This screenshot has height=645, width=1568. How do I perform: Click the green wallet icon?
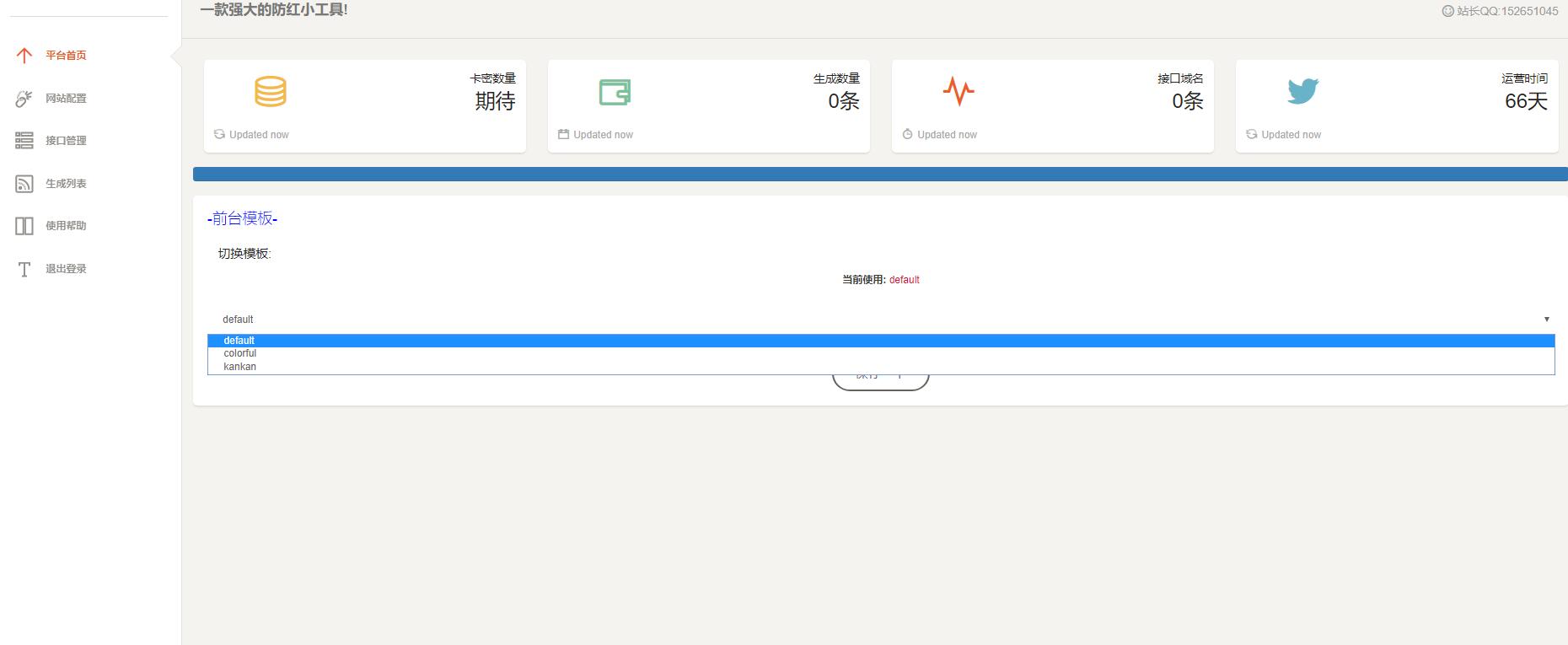click(x=615, y=92)
